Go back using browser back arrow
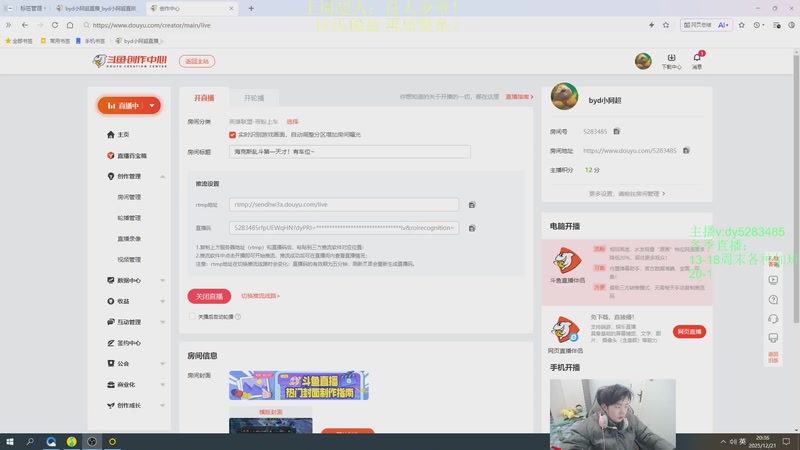This screenshot has height=450, width=800. [24, 25]
